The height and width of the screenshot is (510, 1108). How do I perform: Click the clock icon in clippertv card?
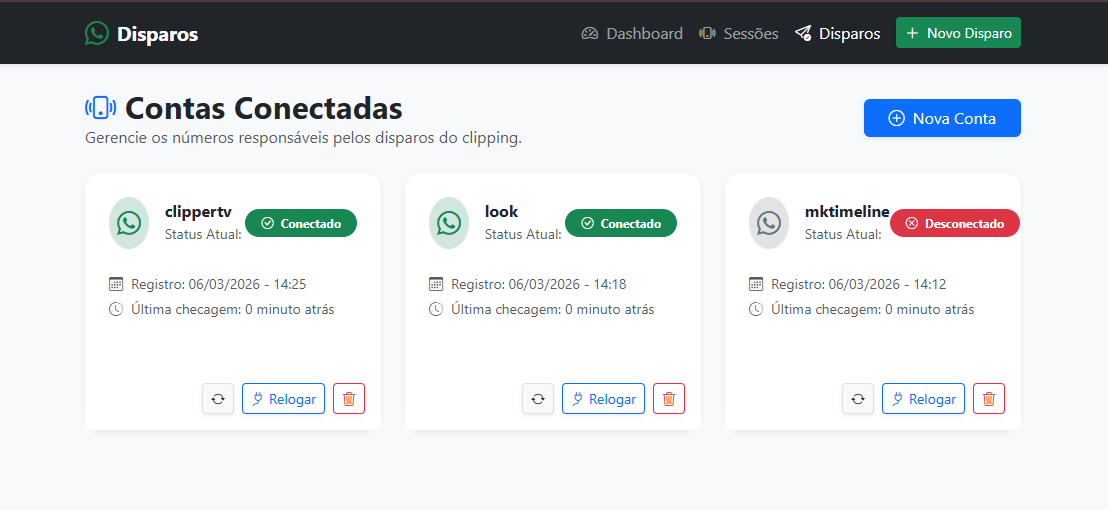pos(116,309)
